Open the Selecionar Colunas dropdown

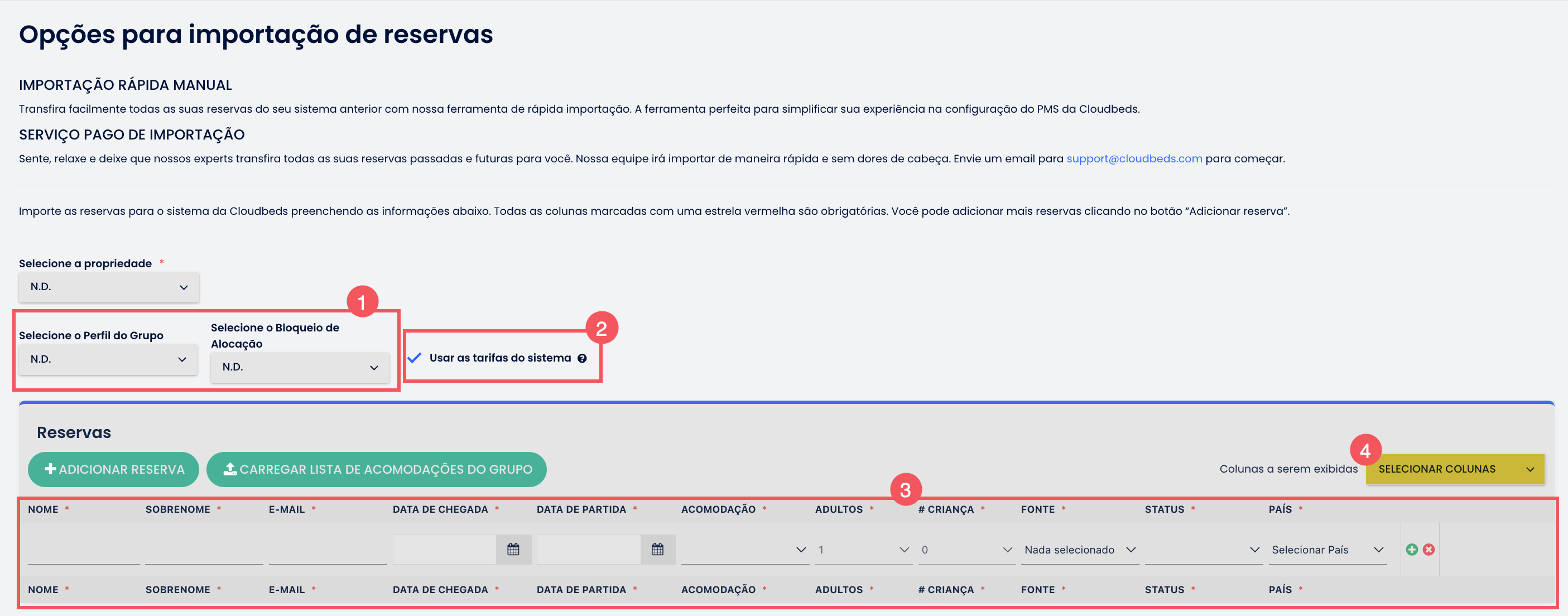click(1455, 469)
